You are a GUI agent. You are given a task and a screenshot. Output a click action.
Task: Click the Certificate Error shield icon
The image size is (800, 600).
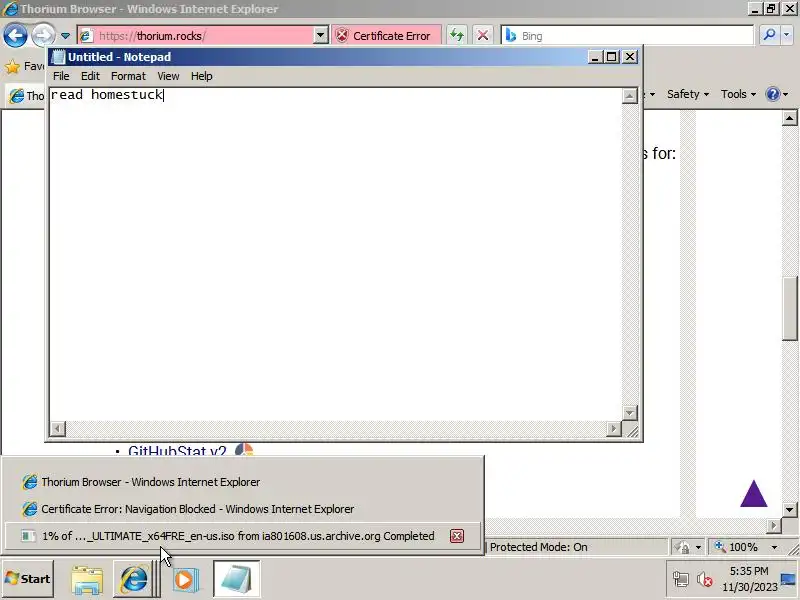[342, 36]
